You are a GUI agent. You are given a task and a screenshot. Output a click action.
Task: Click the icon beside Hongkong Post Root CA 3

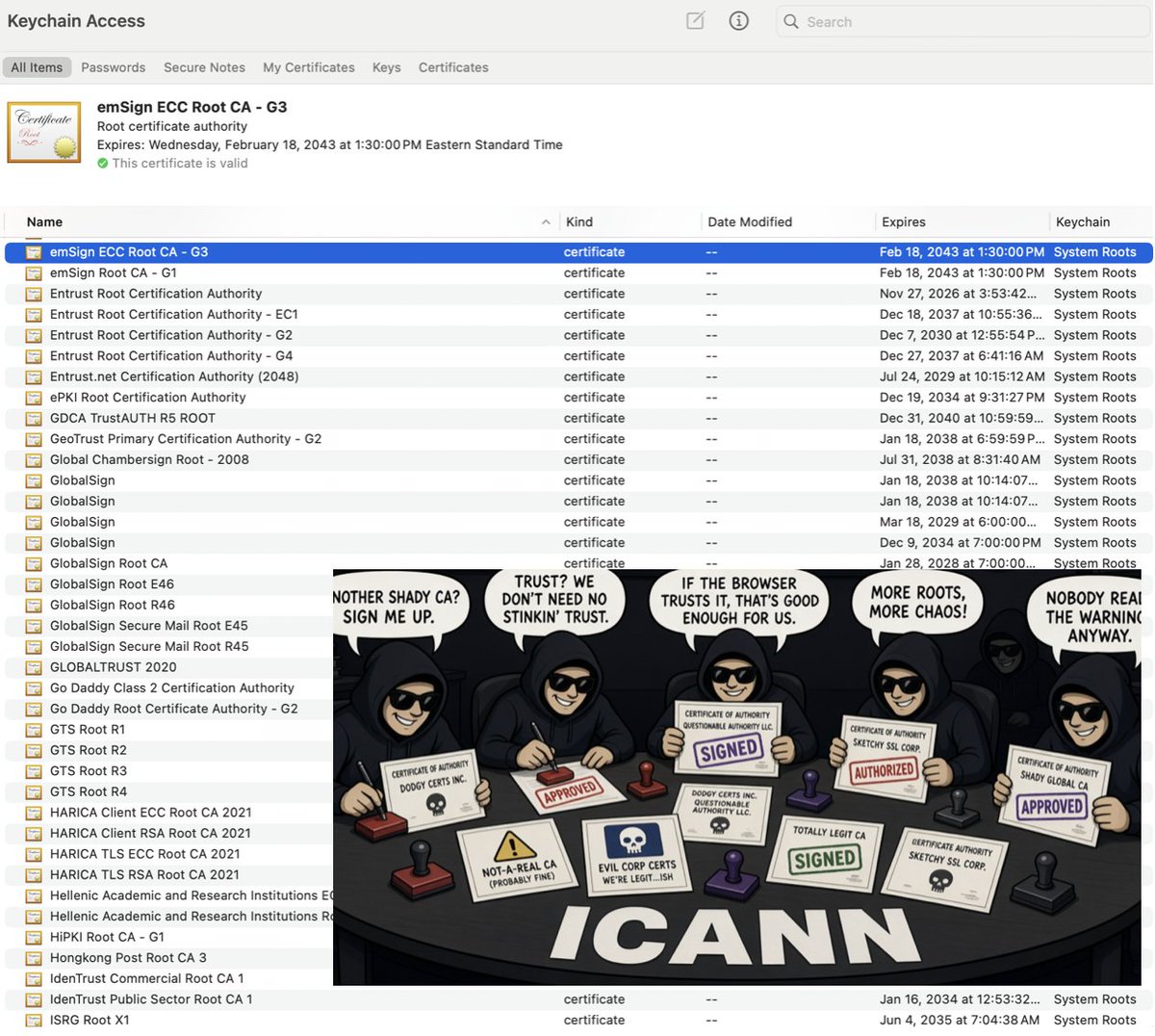34,958
